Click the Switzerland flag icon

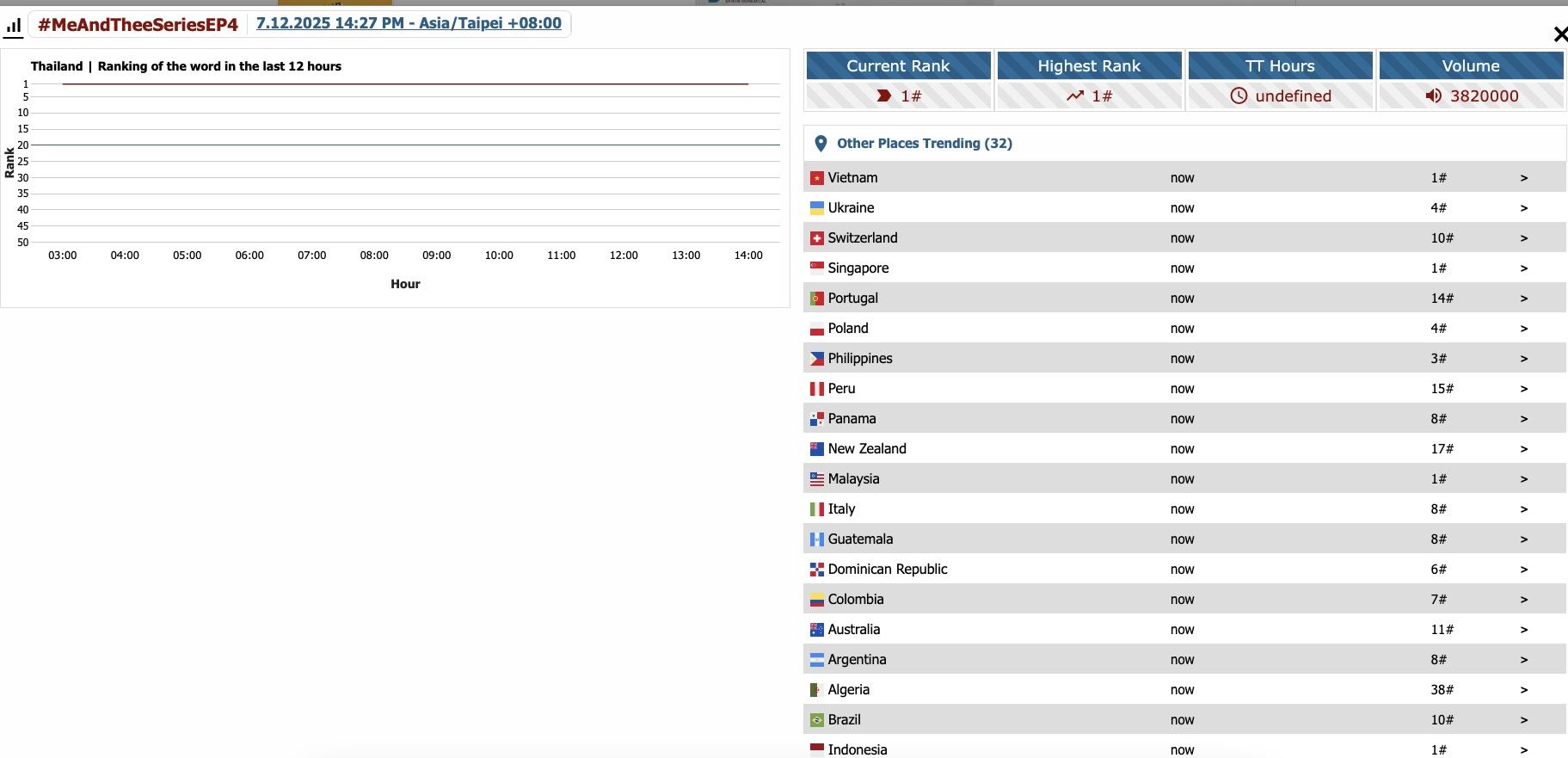click(x=817, y=238)
